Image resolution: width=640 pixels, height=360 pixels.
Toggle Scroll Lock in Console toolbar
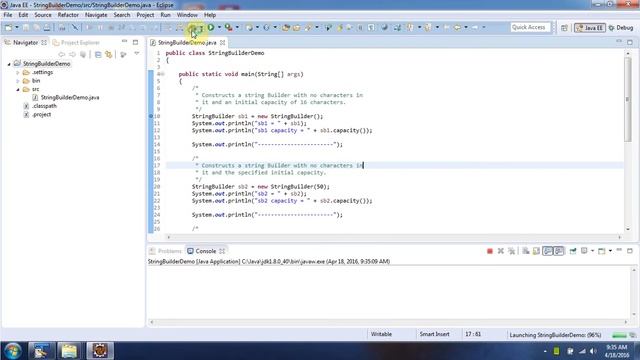pos(536,251)
